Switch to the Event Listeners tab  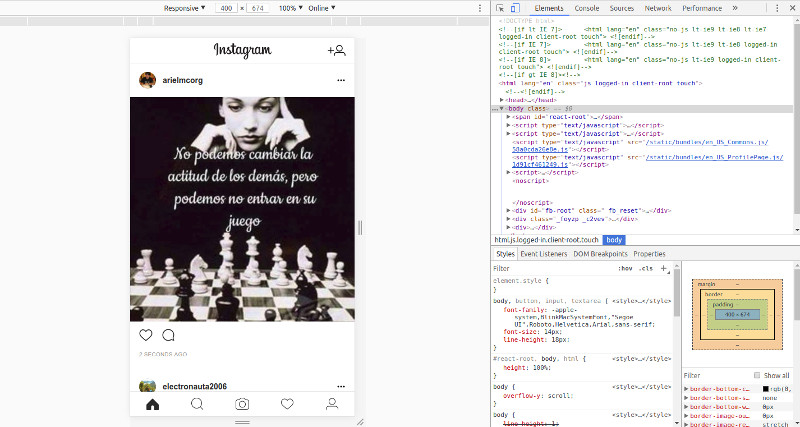[544, 254]
